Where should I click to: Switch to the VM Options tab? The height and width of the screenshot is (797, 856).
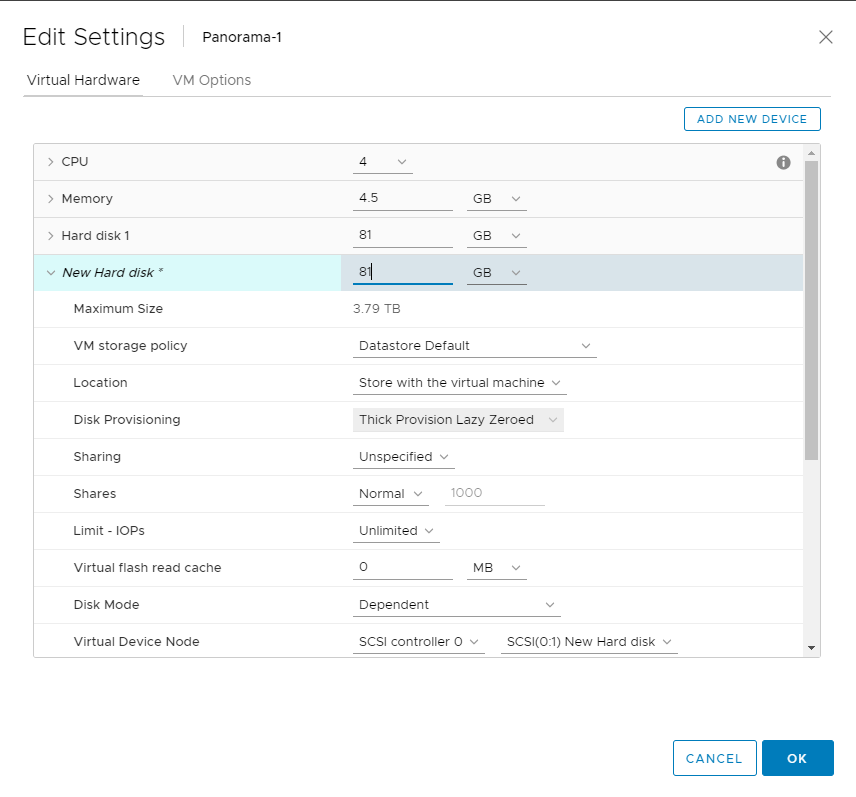tap(211, 80)
